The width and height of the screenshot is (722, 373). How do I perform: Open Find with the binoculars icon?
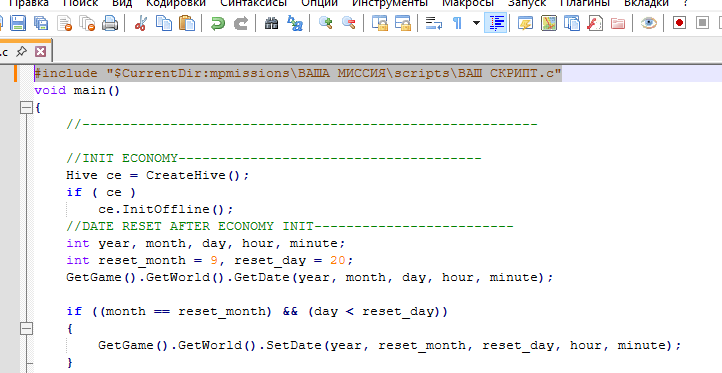pos(272,23)
